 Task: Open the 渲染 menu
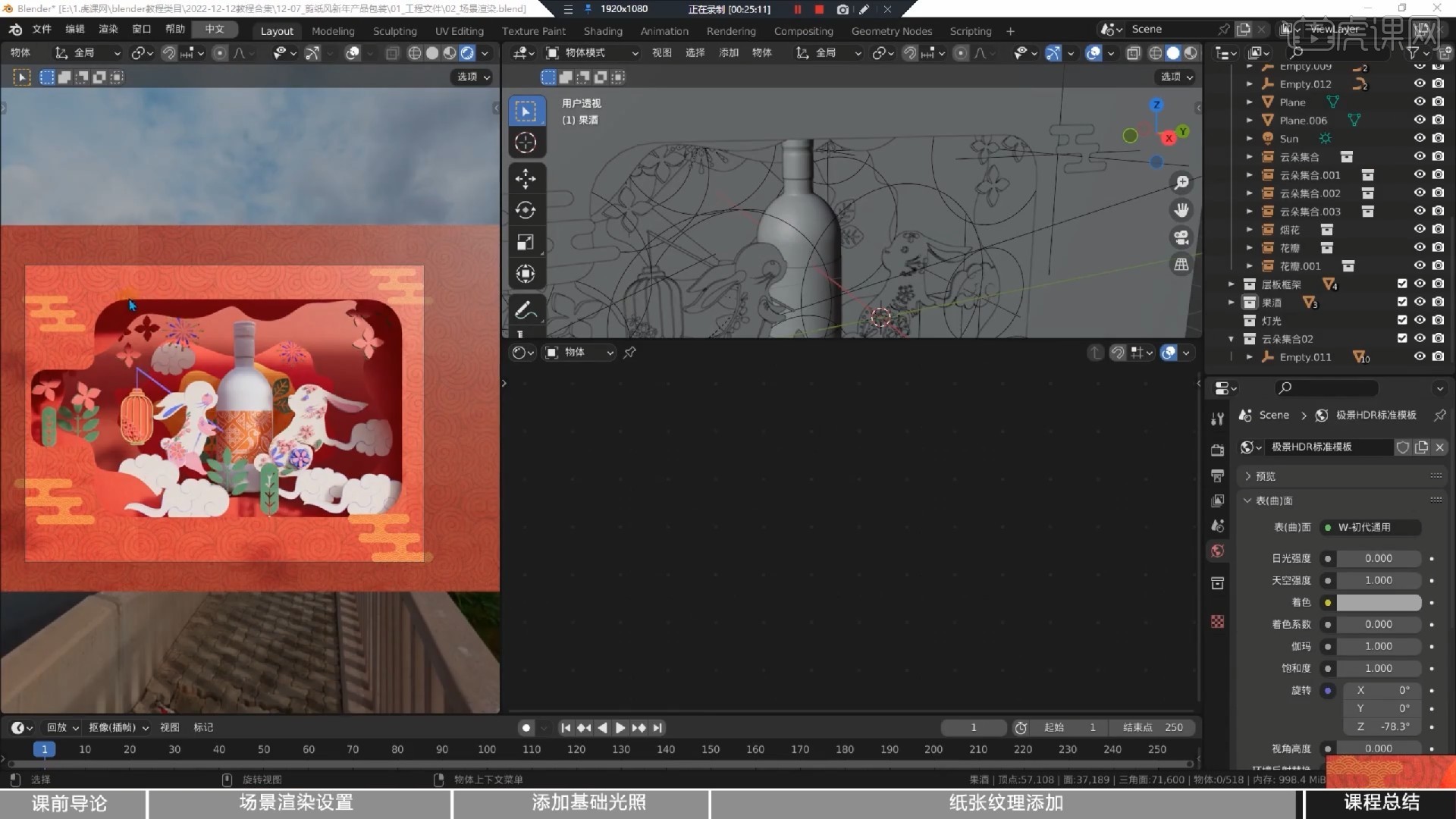click(108, 29)
